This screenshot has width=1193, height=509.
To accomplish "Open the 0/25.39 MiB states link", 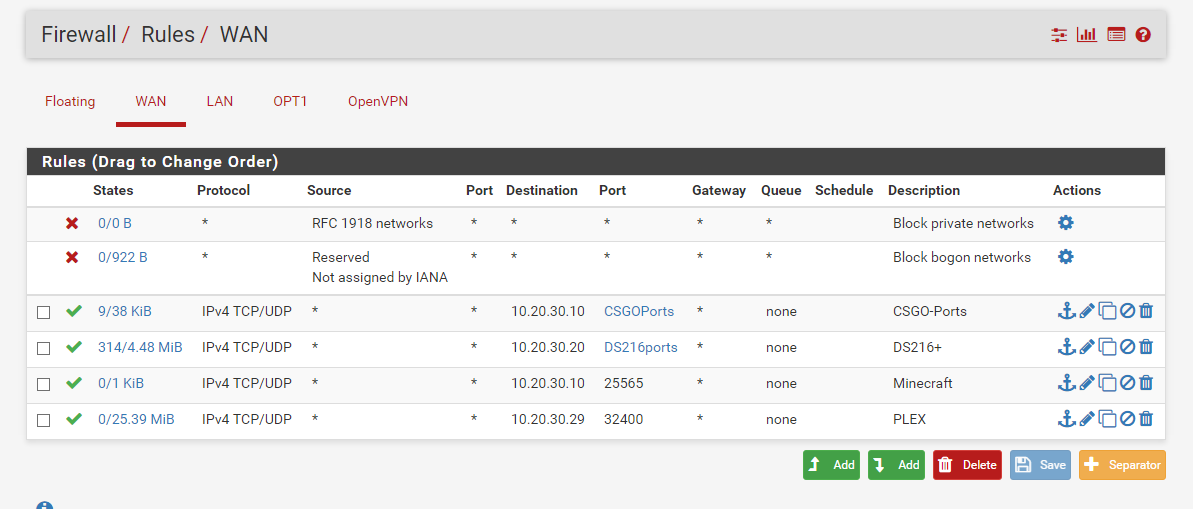I will (x=136, y=419).
